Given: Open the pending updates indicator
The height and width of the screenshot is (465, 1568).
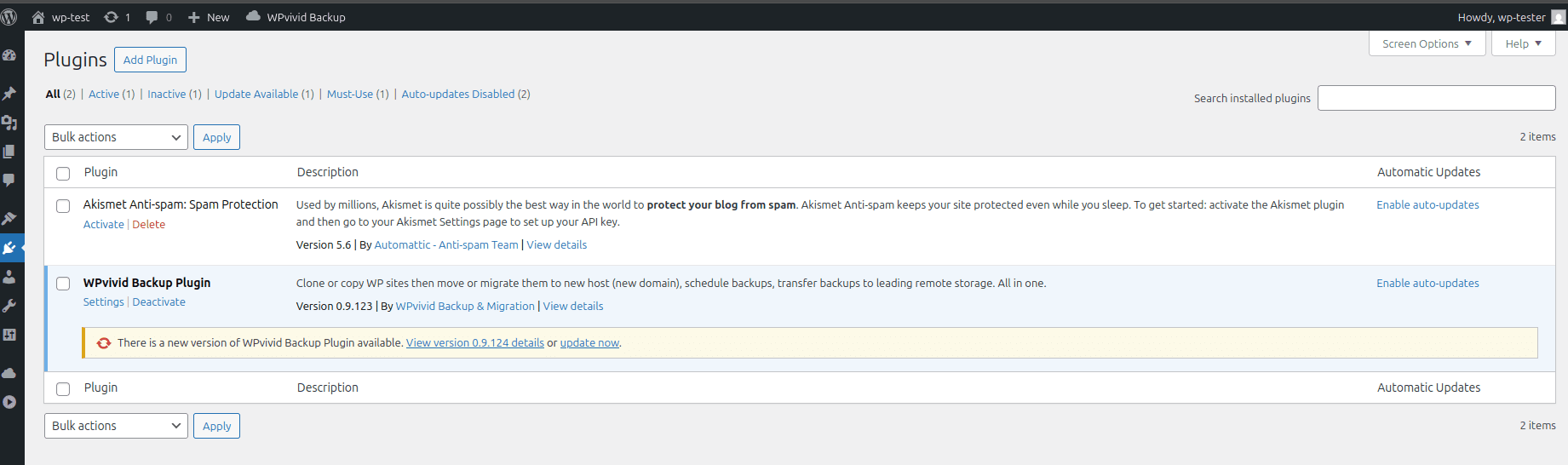Looking at the screenshot, I should tap(117, 17).
